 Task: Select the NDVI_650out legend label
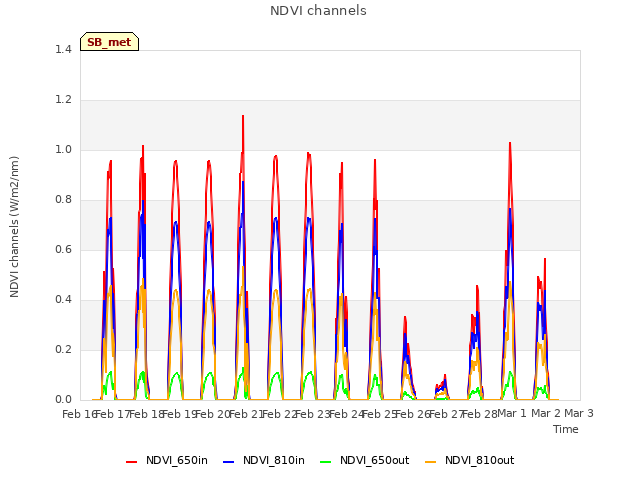click(x=375, y=460)
